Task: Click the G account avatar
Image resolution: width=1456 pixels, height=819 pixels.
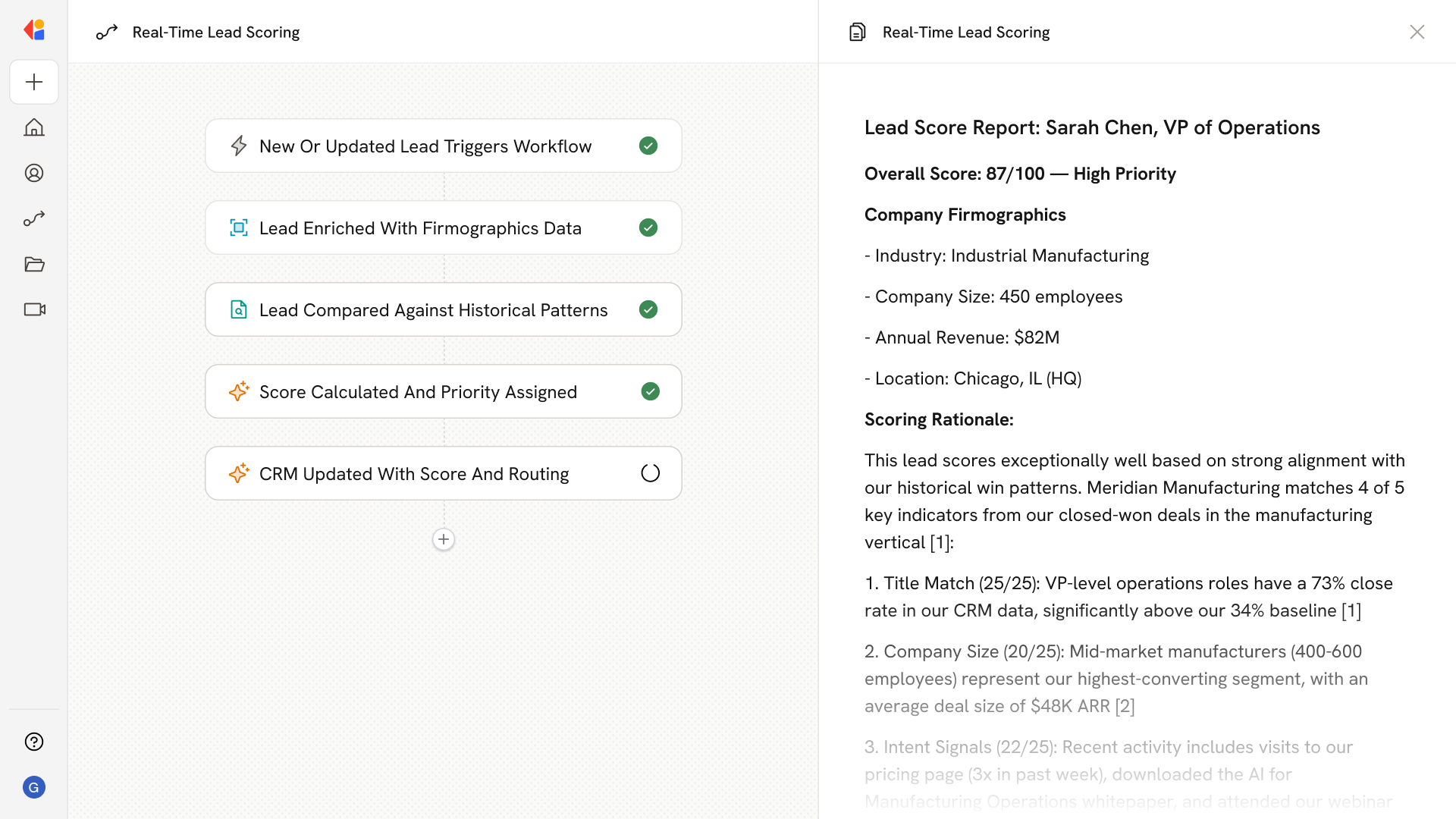Action: [34, 787]
